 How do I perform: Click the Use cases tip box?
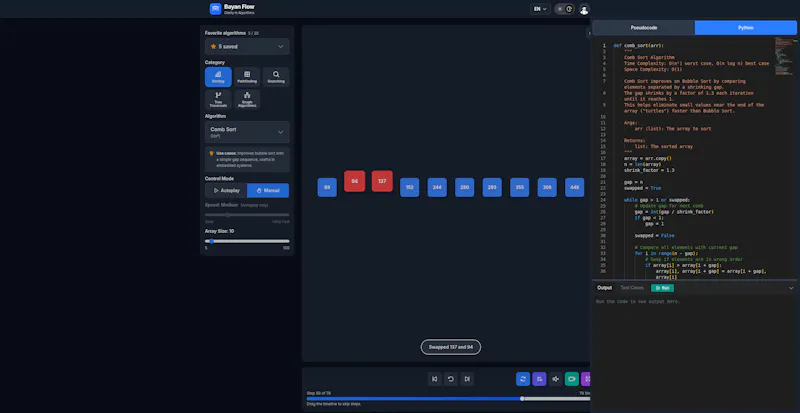(x=247, y=160)
